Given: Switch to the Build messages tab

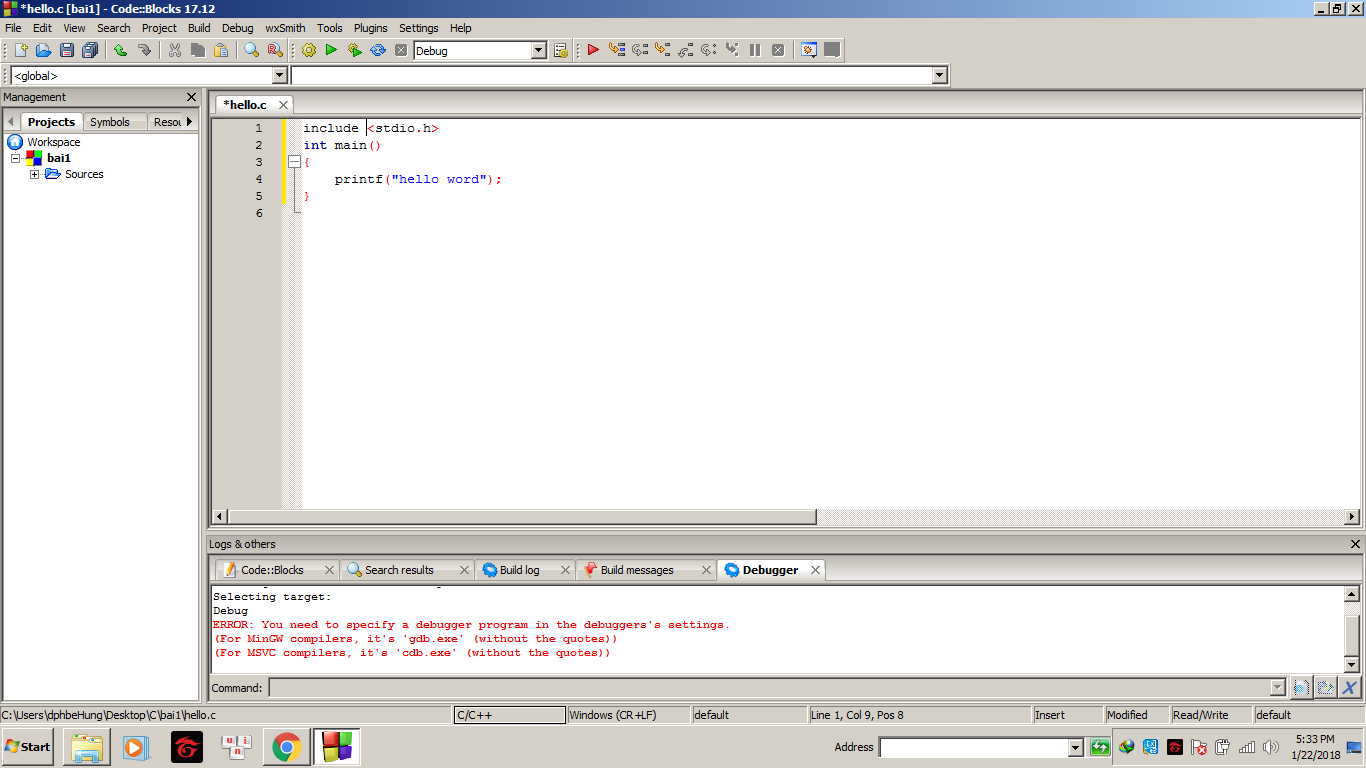Looking at the screenshot, I should 637,570.
